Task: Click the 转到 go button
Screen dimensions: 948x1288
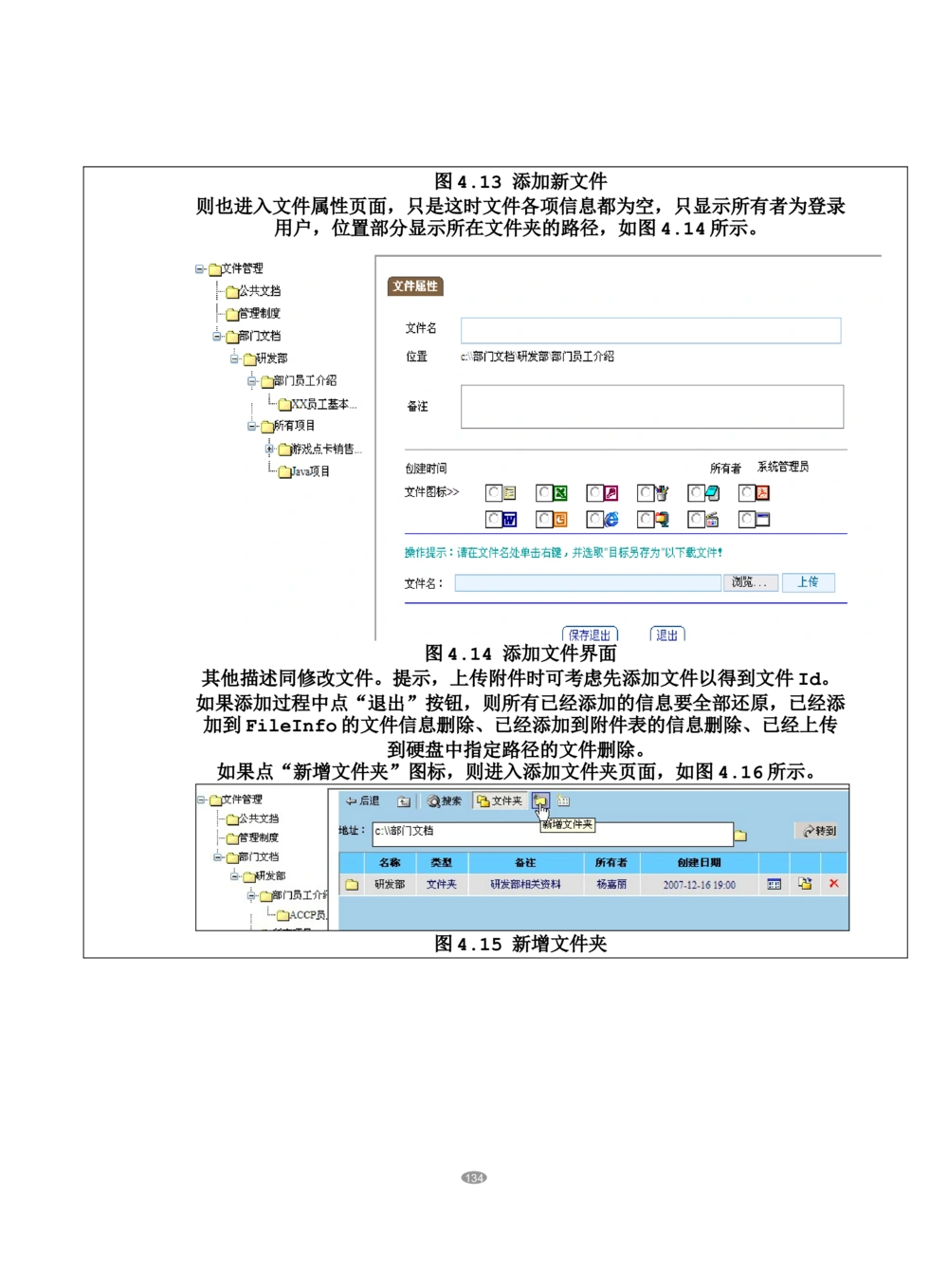Action: [817, 831]
